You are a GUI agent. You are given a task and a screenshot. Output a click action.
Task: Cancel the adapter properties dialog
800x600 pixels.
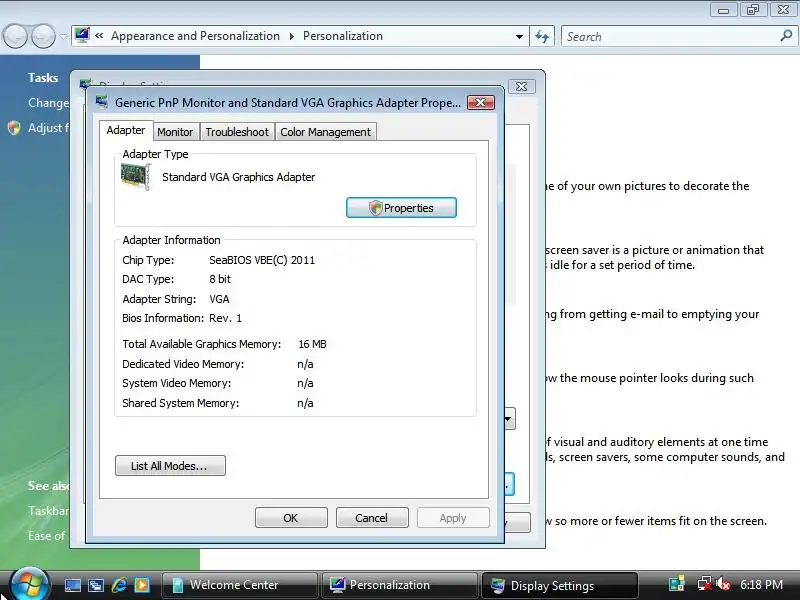pos(372,518)
